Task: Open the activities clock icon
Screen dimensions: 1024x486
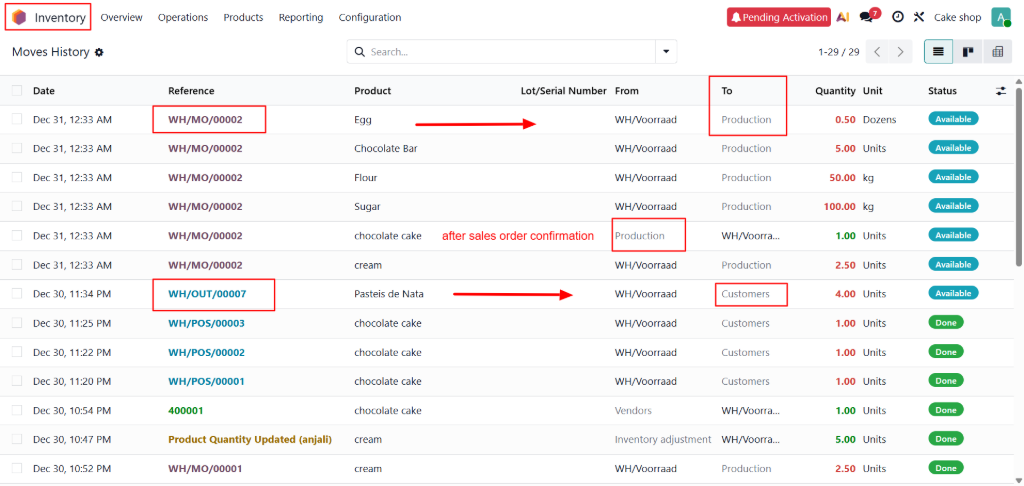Action: (897, 17)
